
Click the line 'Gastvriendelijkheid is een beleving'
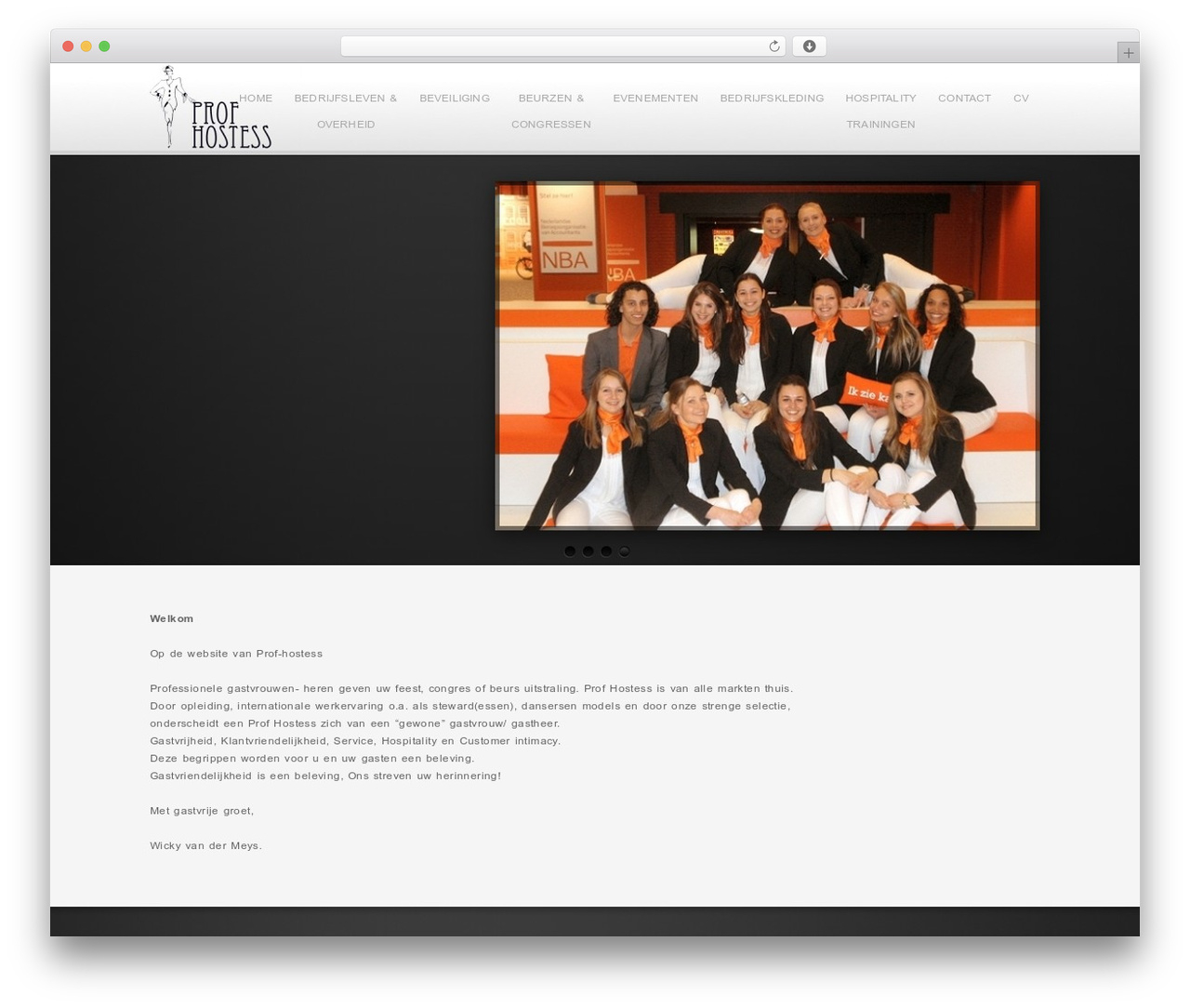coord(325,776)
